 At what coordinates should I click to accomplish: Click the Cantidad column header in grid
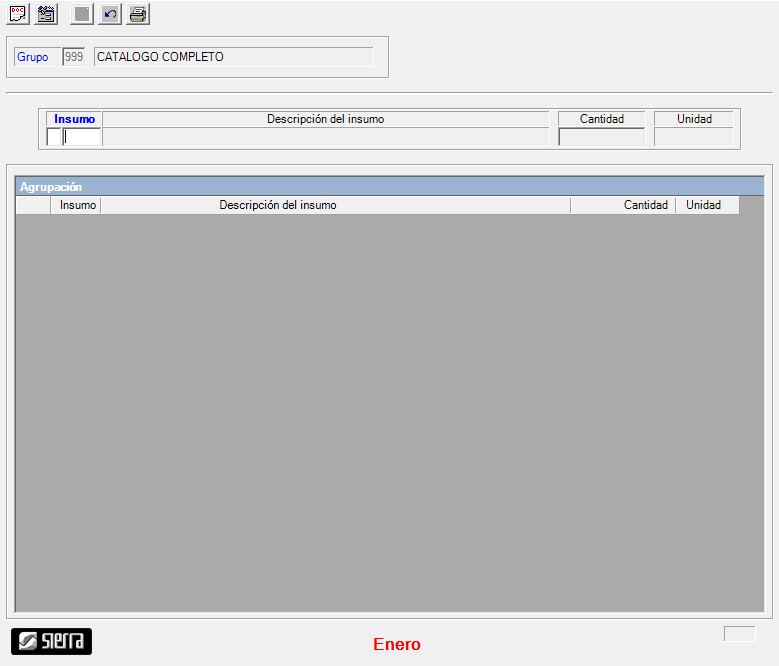pos(623,205)
